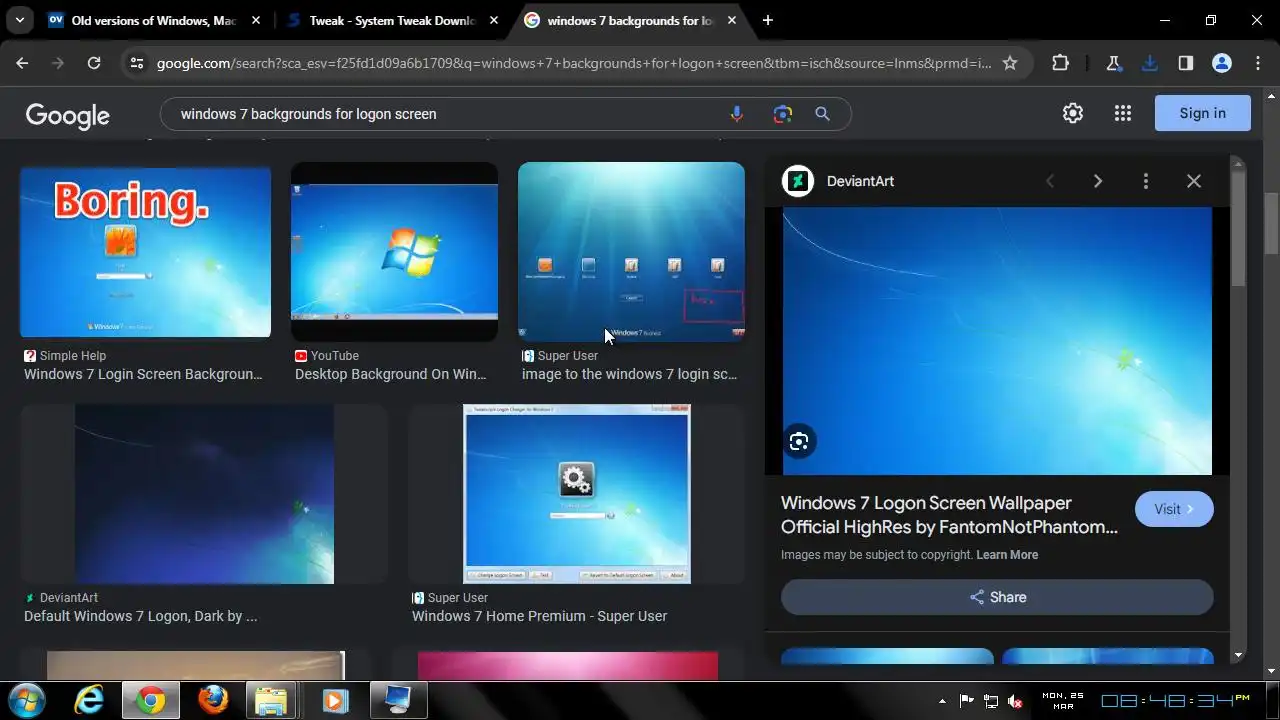
Task: Open Desktop Background On Win... YouTube link
Action: pyautogui.click(x=390, y=374)
